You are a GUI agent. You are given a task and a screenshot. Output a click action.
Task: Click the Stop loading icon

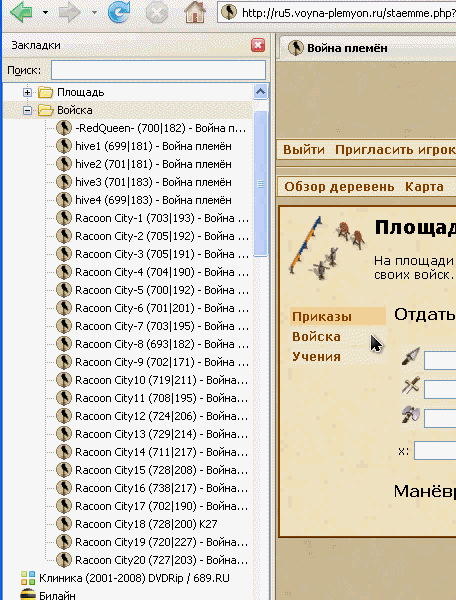(x=157, y=12)
